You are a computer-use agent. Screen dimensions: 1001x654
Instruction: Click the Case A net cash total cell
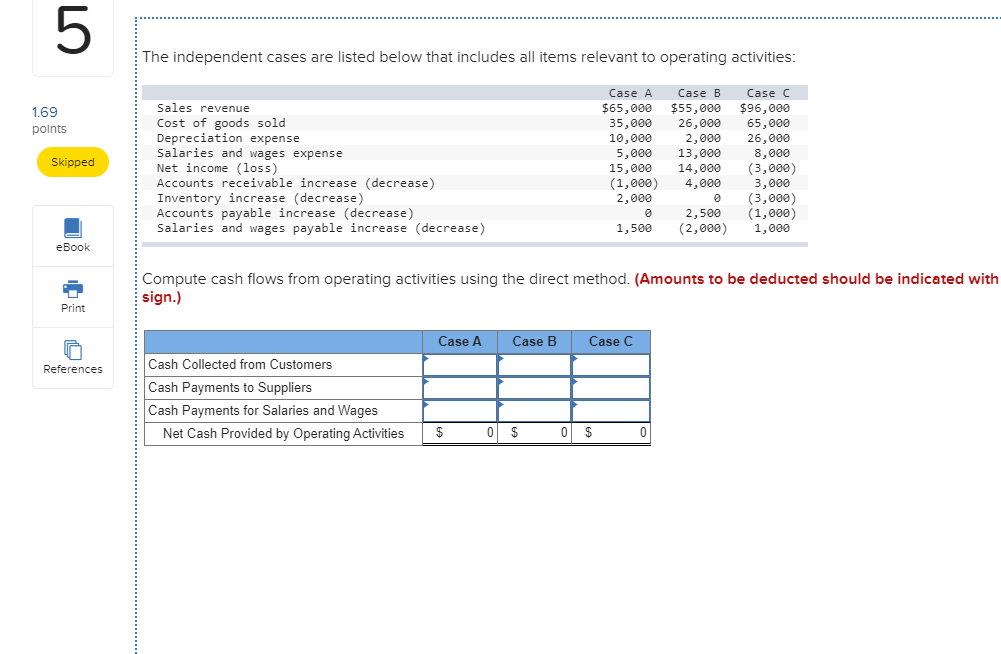click(460, 433)
